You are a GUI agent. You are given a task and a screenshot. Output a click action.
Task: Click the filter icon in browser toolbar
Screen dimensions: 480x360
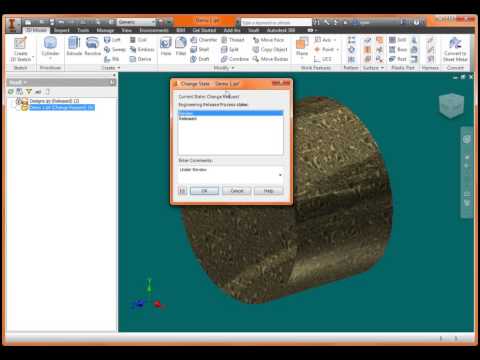click(x=29, y=91)
